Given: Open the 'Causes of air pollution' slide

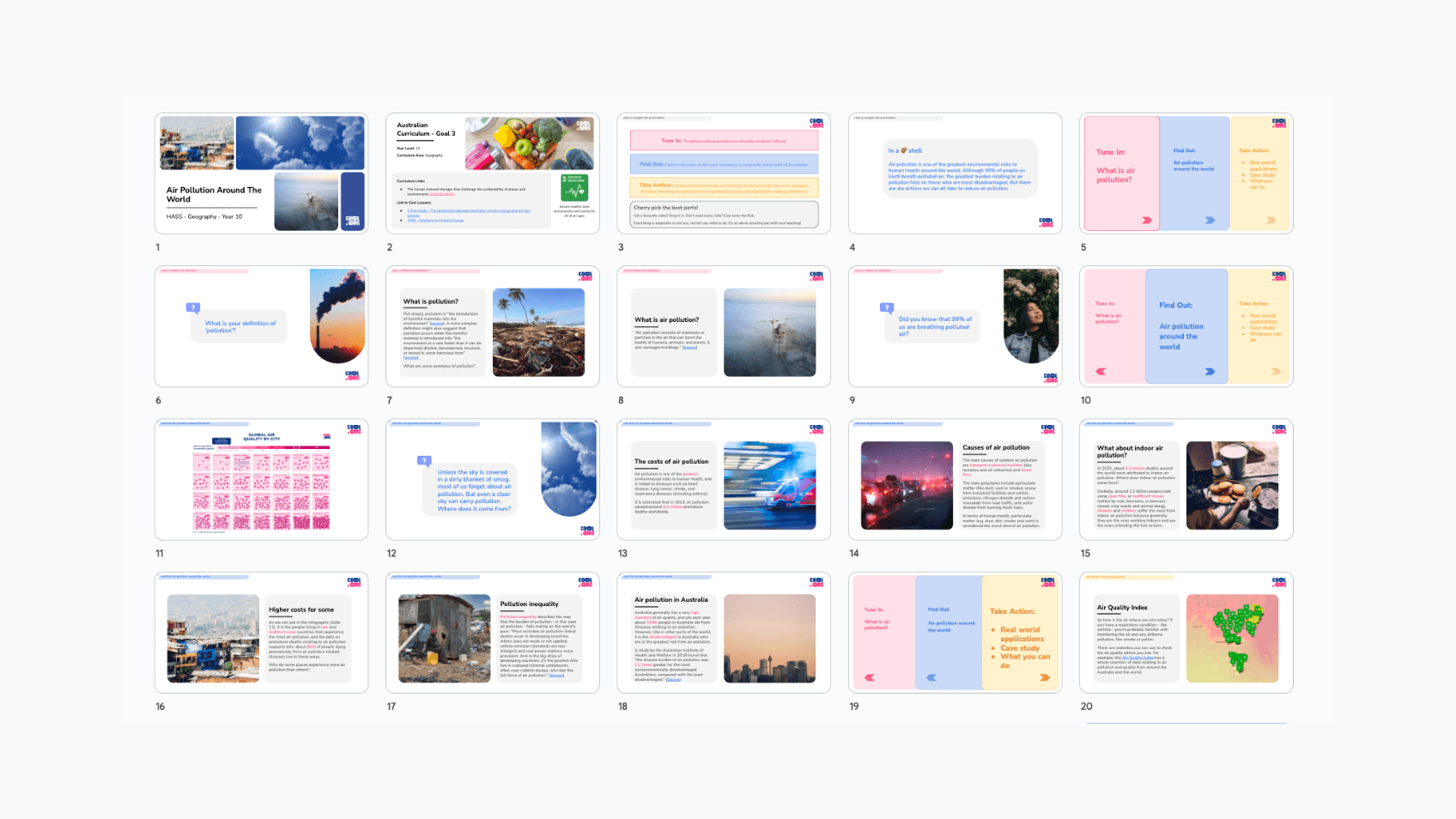Looking at the screenshot, I should tap(955, 480).
